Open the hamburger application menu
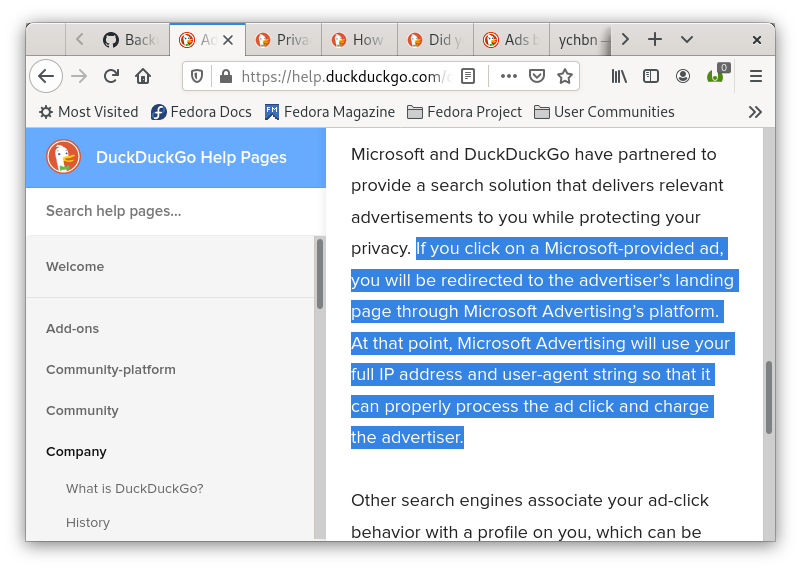Screen dimensions: 801x570 [756, 76]
